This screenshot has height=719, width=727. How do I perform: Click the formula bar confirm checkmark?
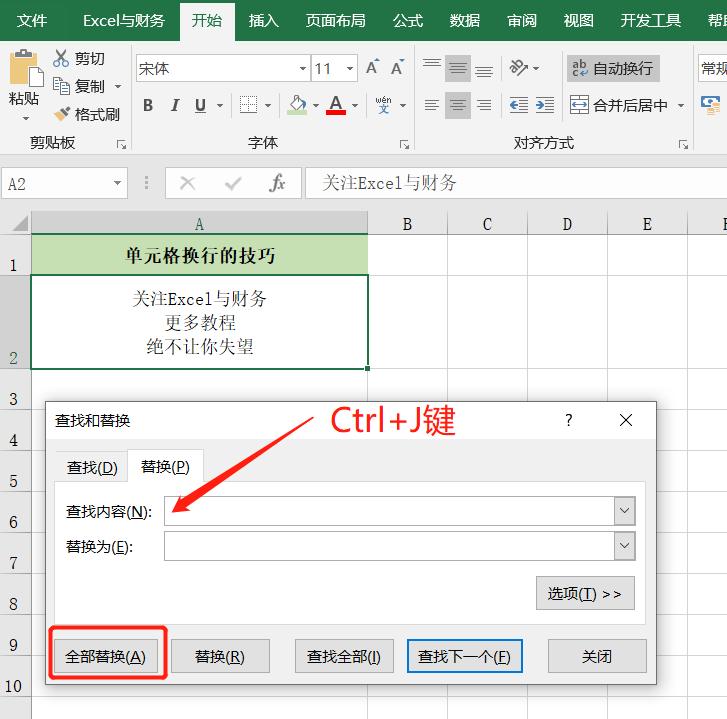click(x=233, y=184)
